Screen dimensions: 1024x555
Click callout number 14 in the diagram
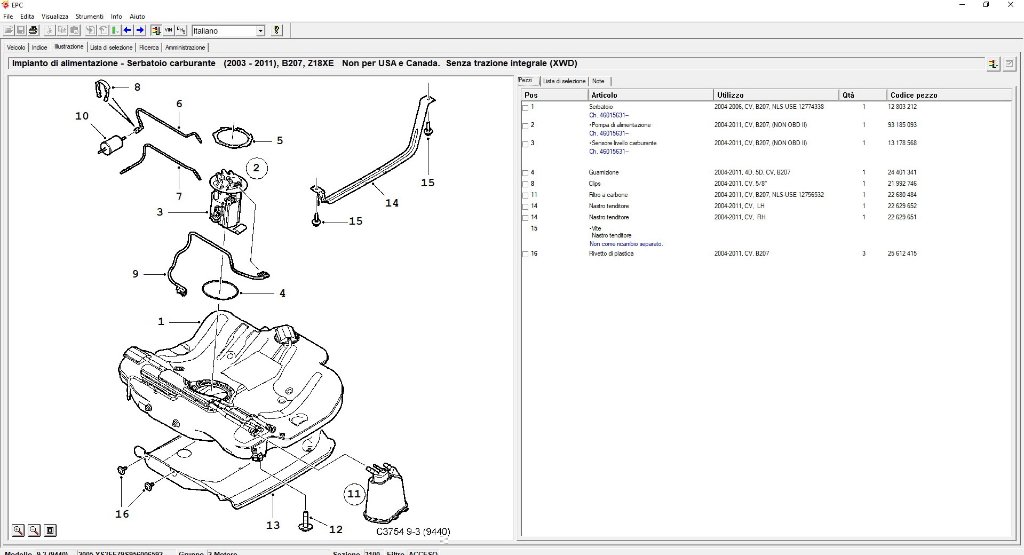(x=392, y=203)
